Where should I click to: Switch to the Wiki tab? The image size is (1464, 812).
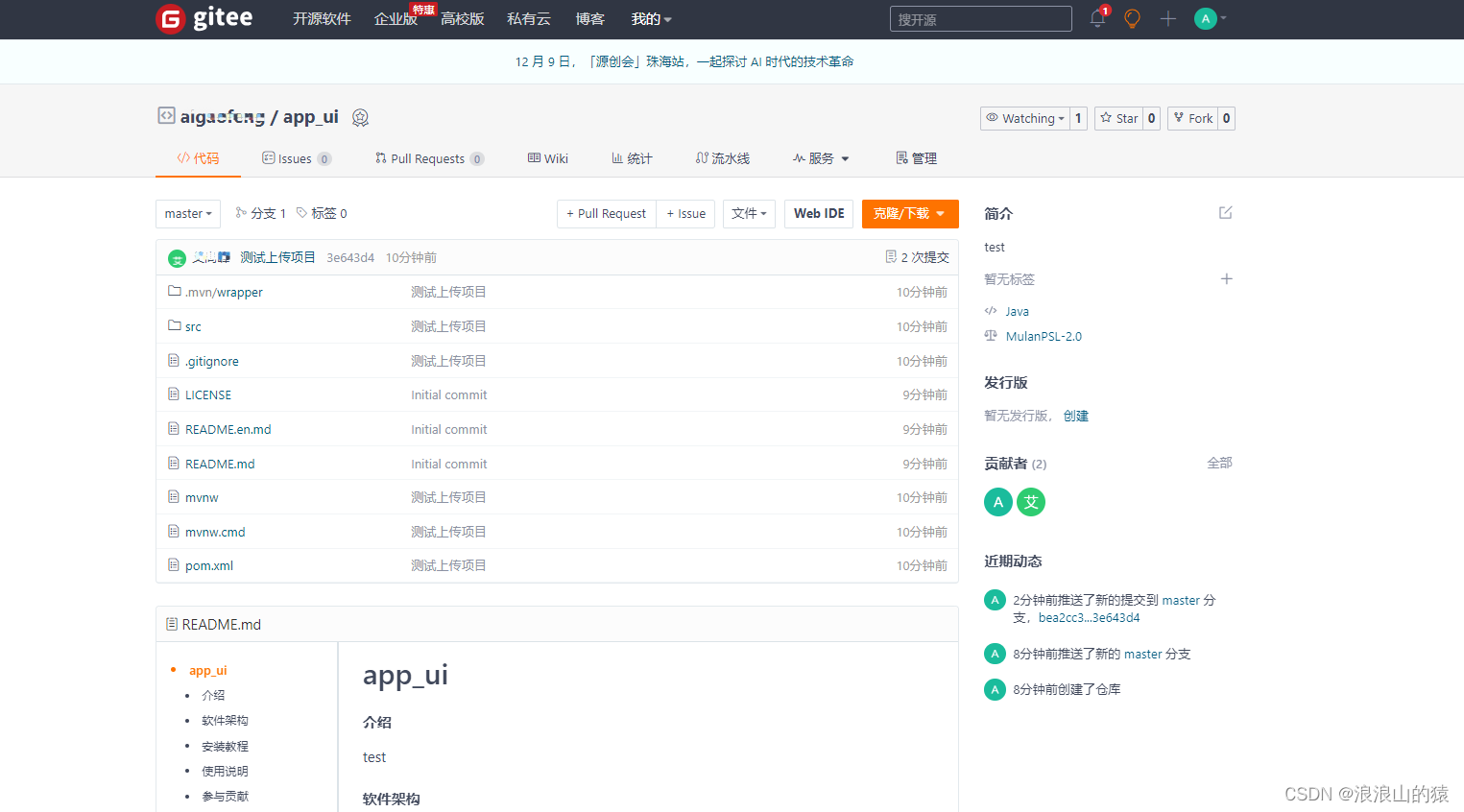point(548,158)
